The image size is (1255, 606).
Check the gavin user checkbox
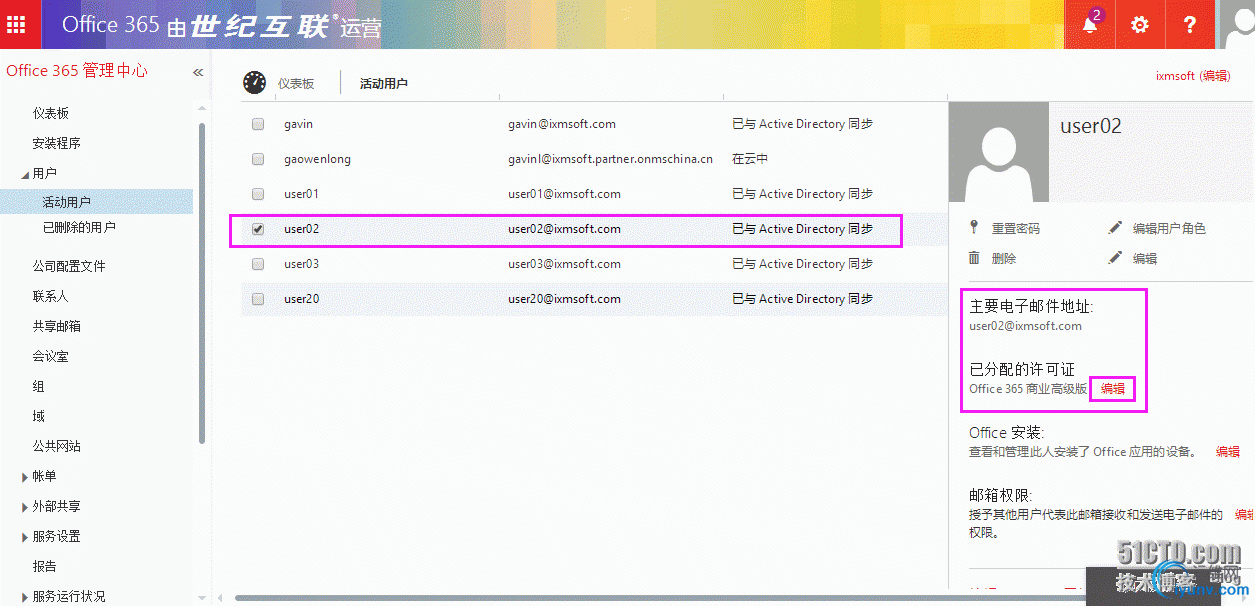[x=258, y=124]
